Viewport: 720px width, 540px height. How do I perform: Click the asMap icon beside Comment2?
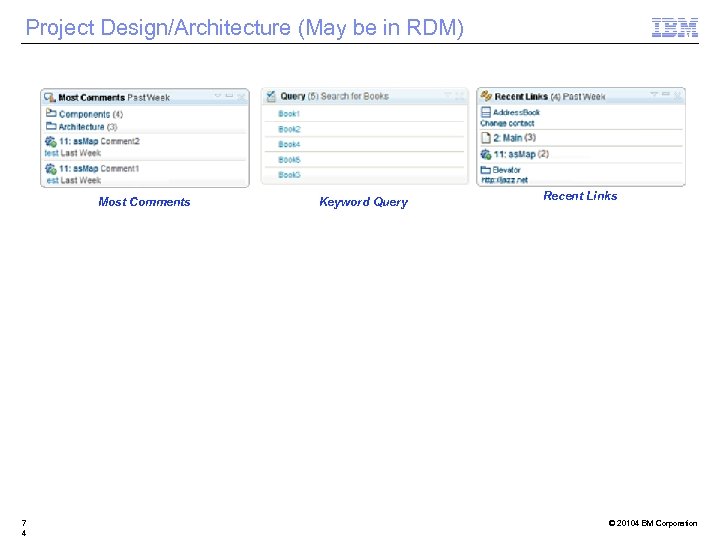pyautogui.click(x=51, y=141)
